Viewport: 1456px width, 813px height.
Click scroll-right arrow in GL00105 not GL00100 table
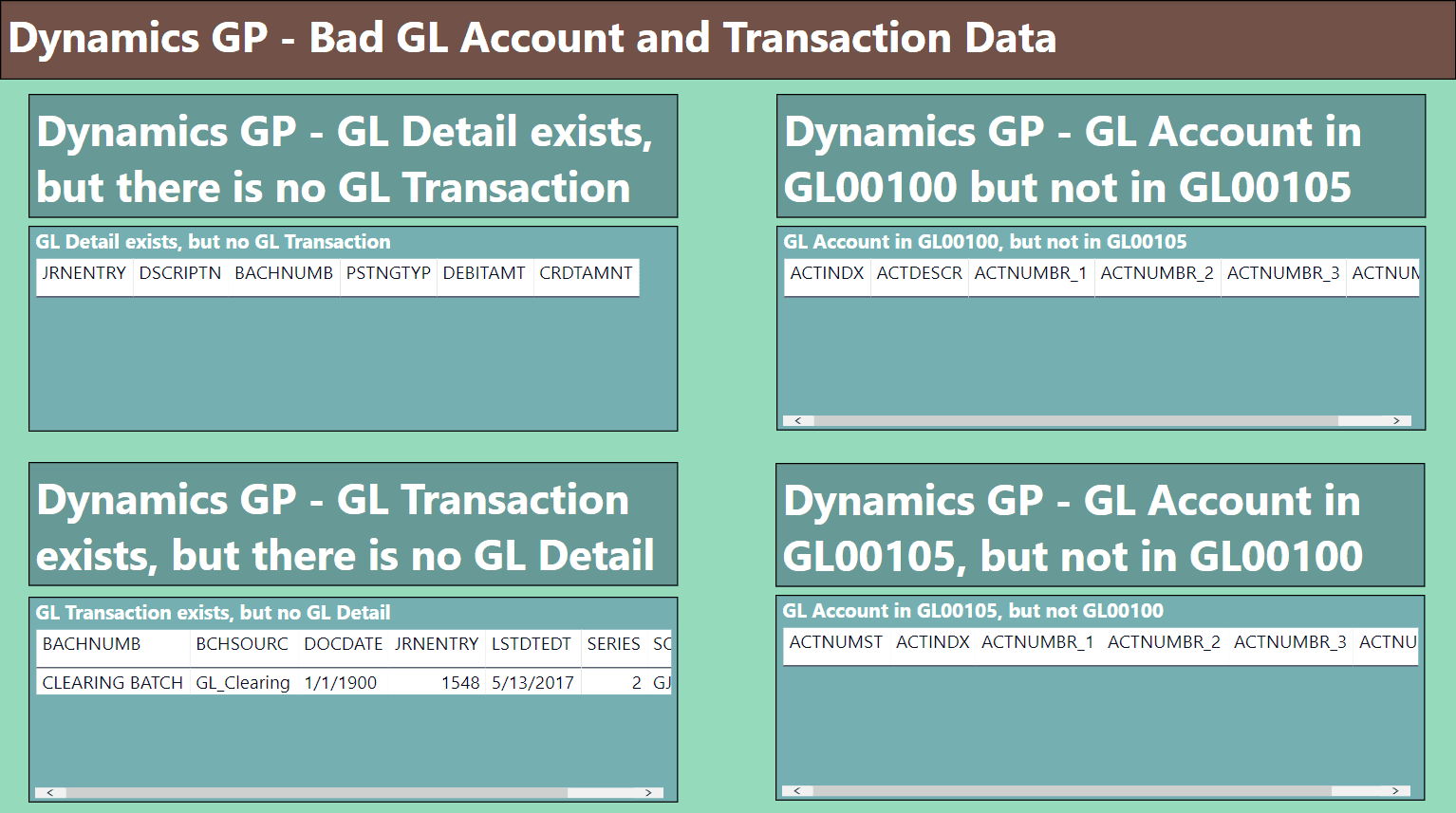tap(1395, 790)
